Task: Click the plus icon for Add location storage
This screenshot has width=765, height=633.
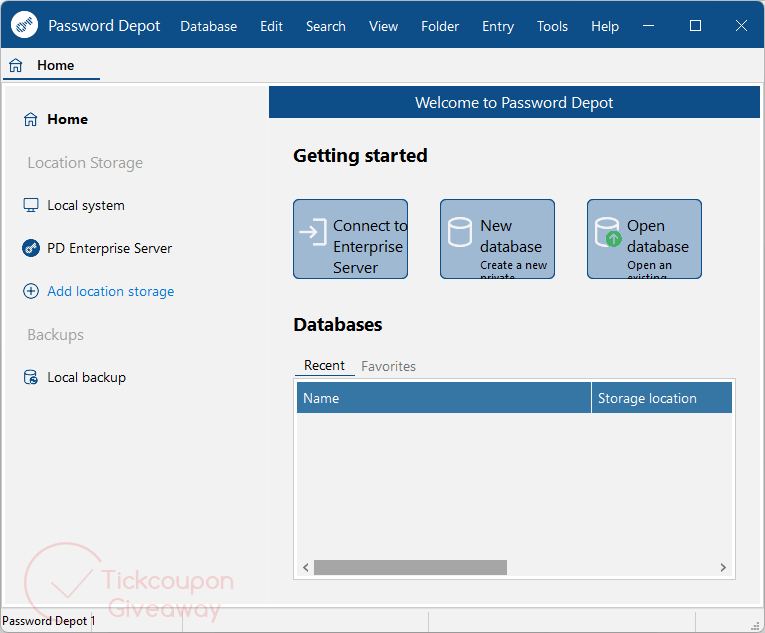Action: [x=31, y=291]
